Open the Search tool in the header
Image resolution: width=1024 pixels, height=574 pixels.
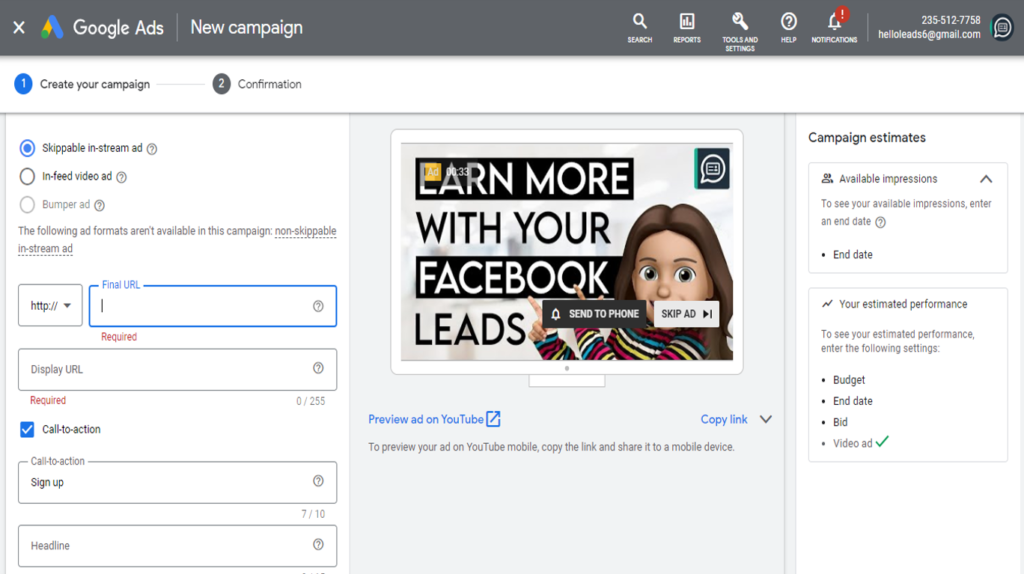click(x=639, y=28)
